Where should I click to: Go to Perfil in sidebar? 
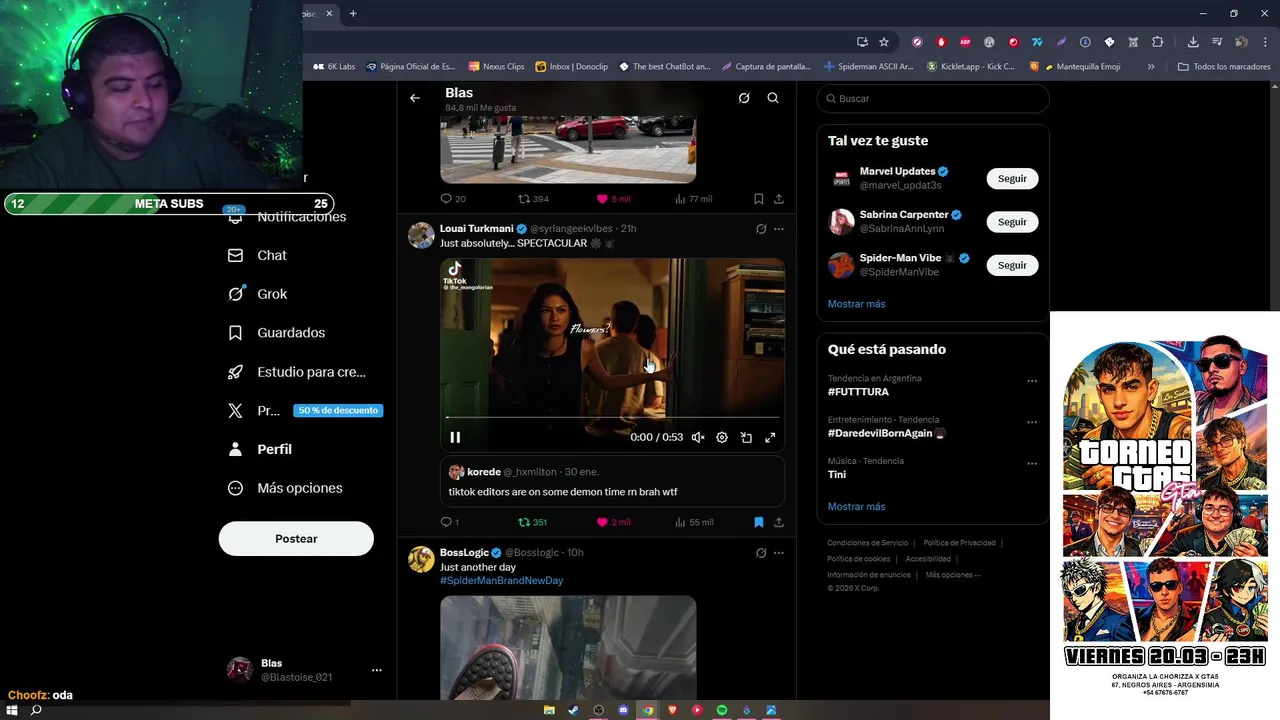tap(260, 449)
